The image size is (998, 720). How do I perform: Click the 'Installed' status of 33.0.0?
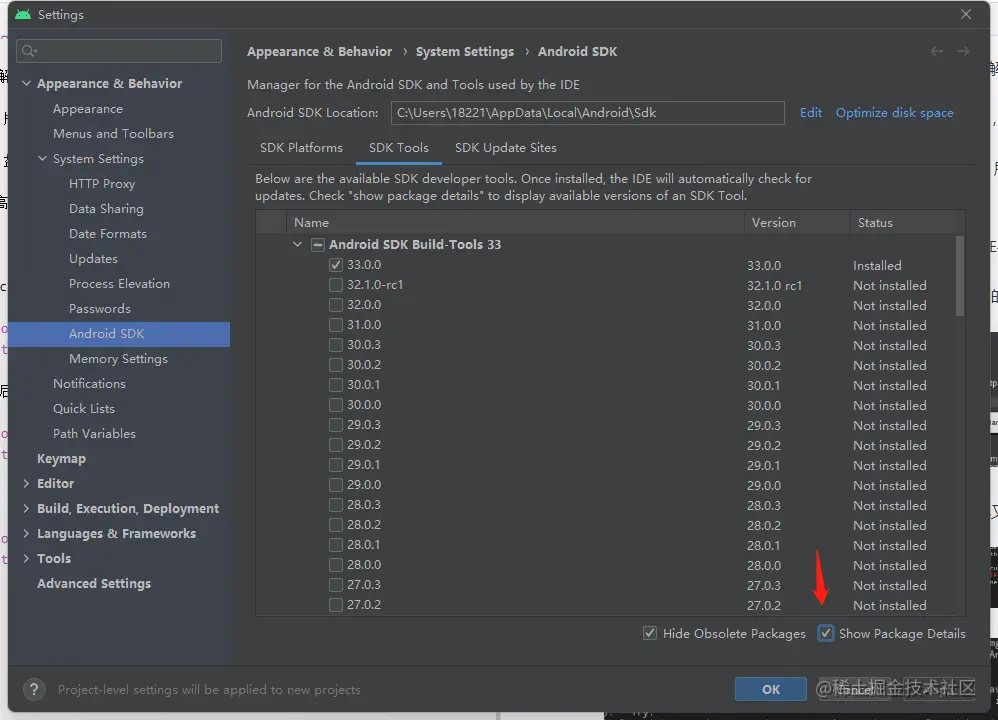[877, 265]
